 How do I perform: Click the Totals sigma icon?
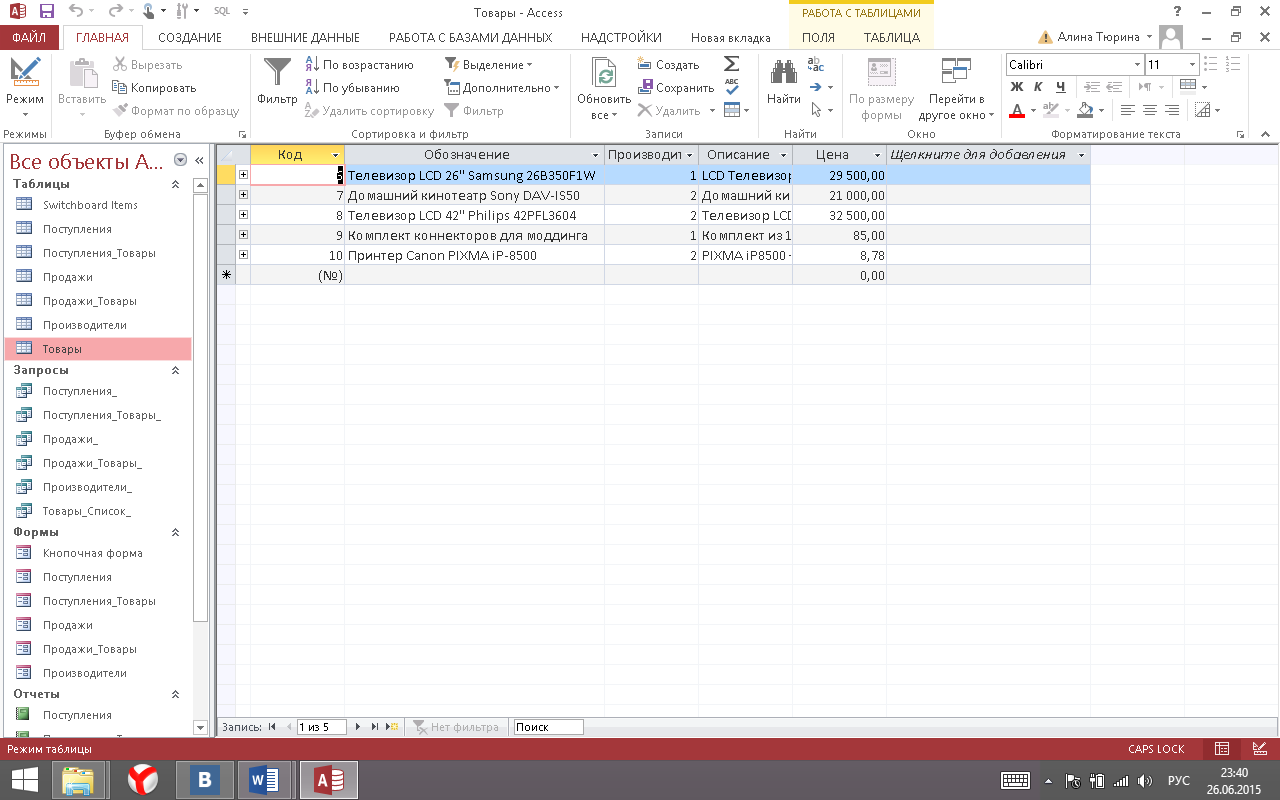point(732,64)
